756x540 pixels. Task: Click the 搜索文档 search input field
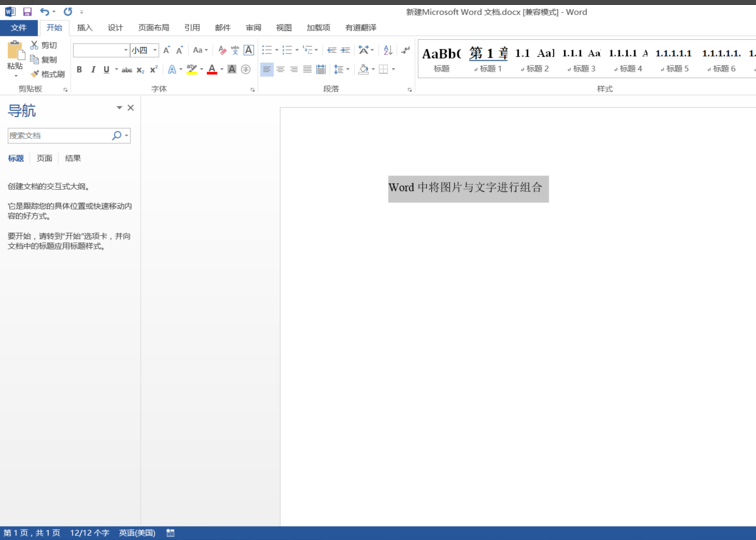(58, 136)
